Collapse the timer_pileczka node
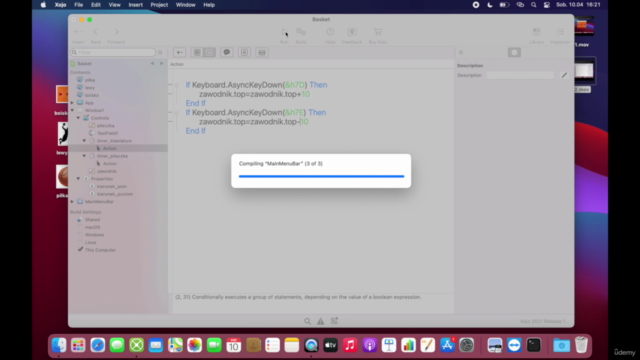This screenshot has height=360, width=640. [x=84, y=156]
